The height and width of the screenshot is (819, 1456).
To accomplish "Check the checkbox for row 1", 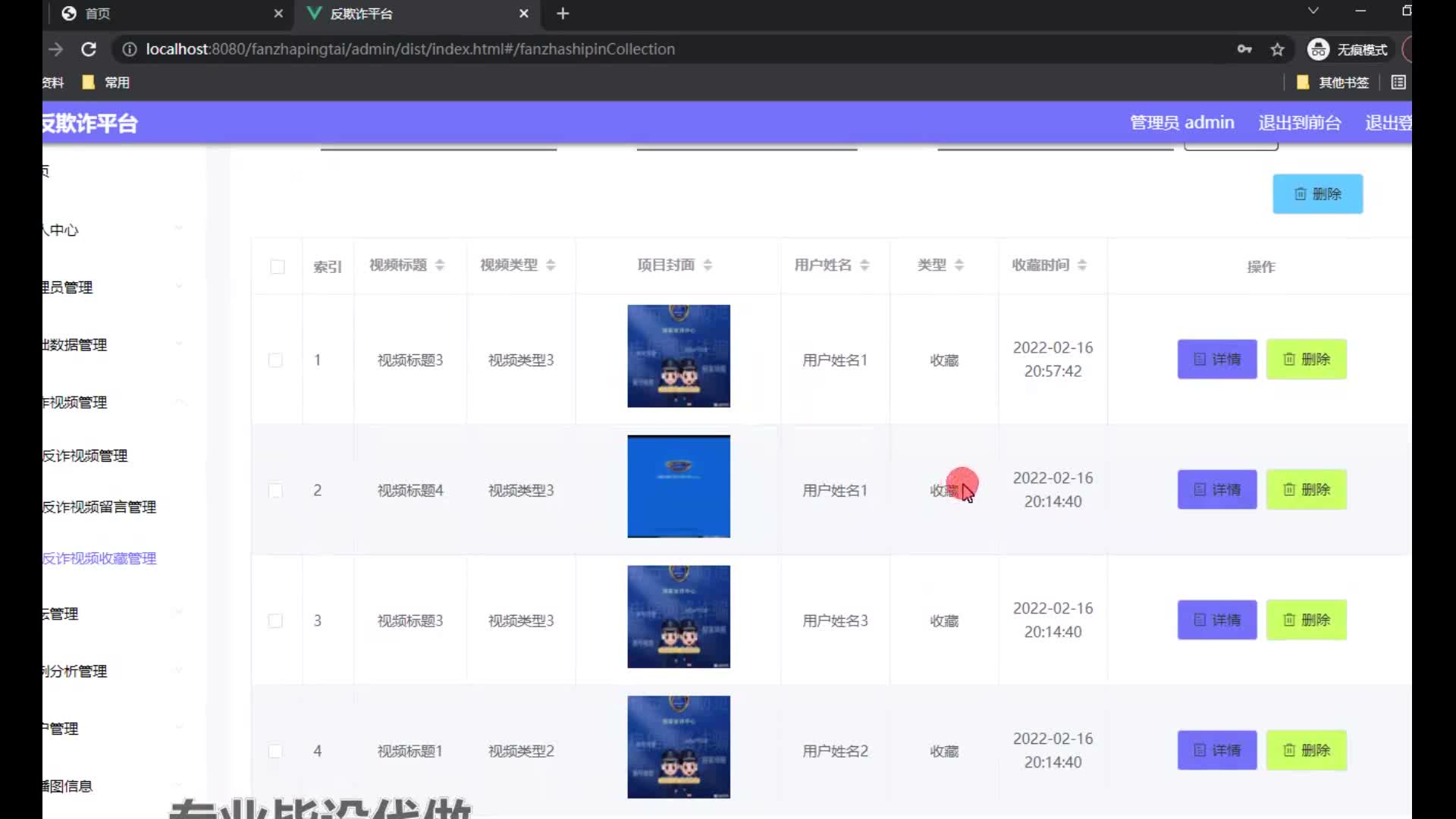I will (x=275, y=360).
